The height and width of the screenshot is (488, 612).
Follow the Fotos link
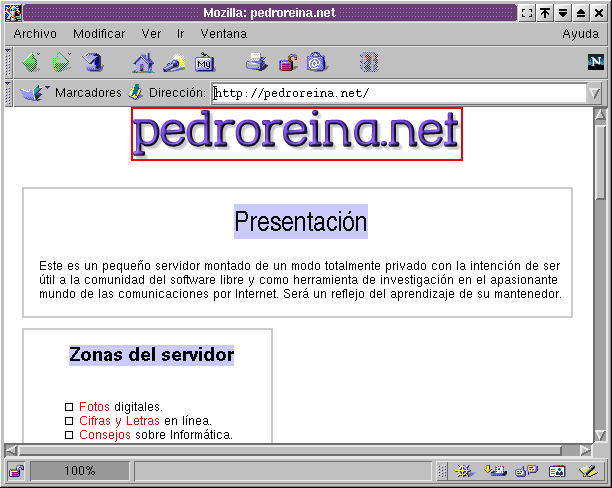tap(95, 407)
